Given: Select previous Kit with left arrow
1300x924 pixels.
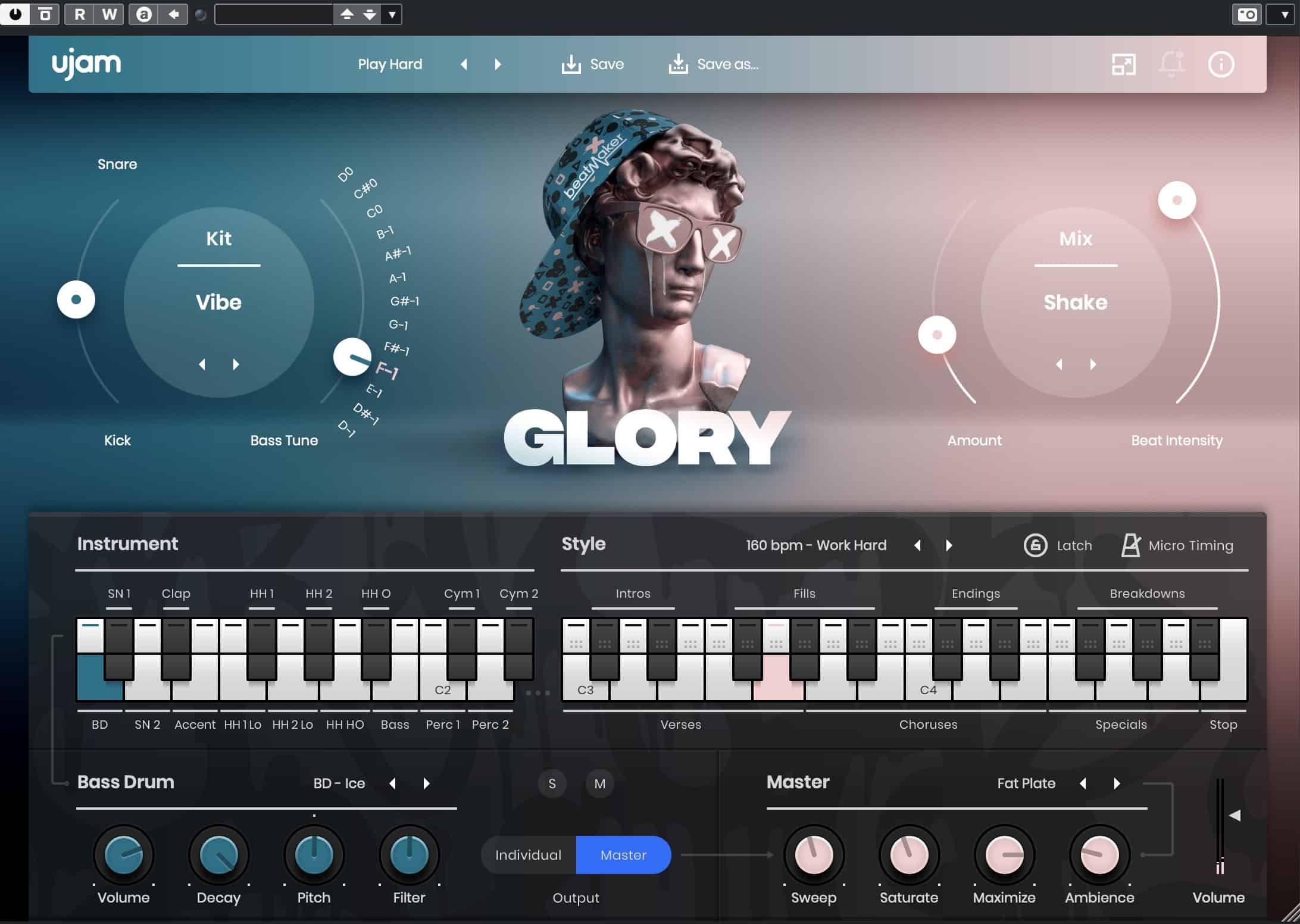Looking at the screenshot, I should coord(202,364).
